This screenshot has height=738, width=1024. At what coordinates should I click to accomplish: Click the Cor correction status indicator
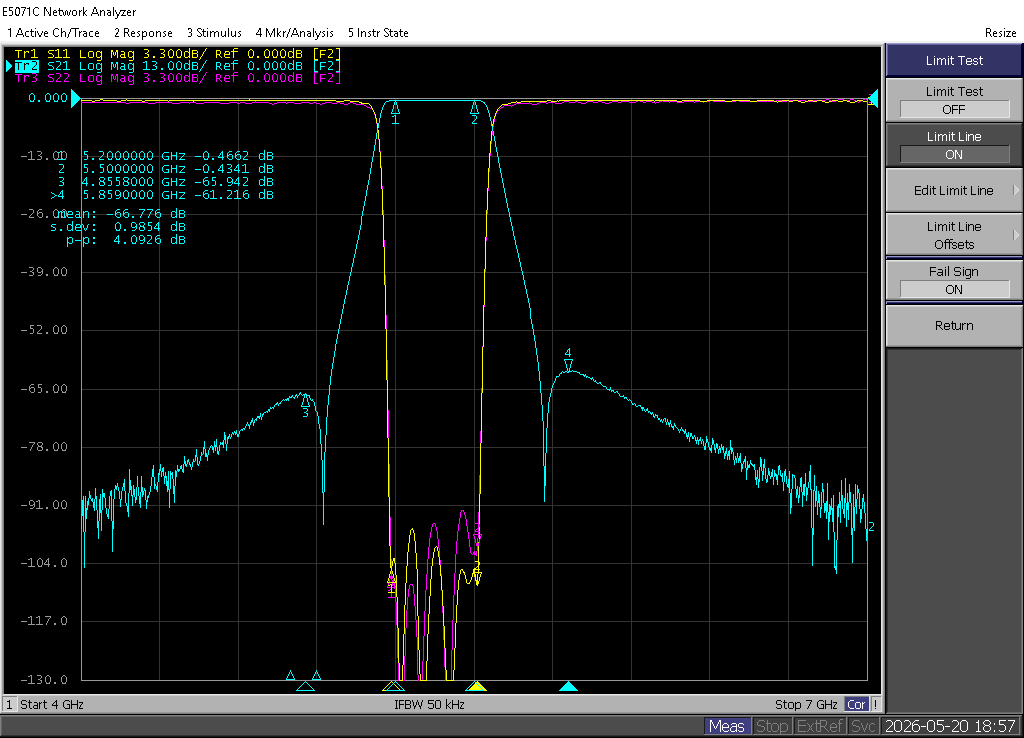pos(856,704)
